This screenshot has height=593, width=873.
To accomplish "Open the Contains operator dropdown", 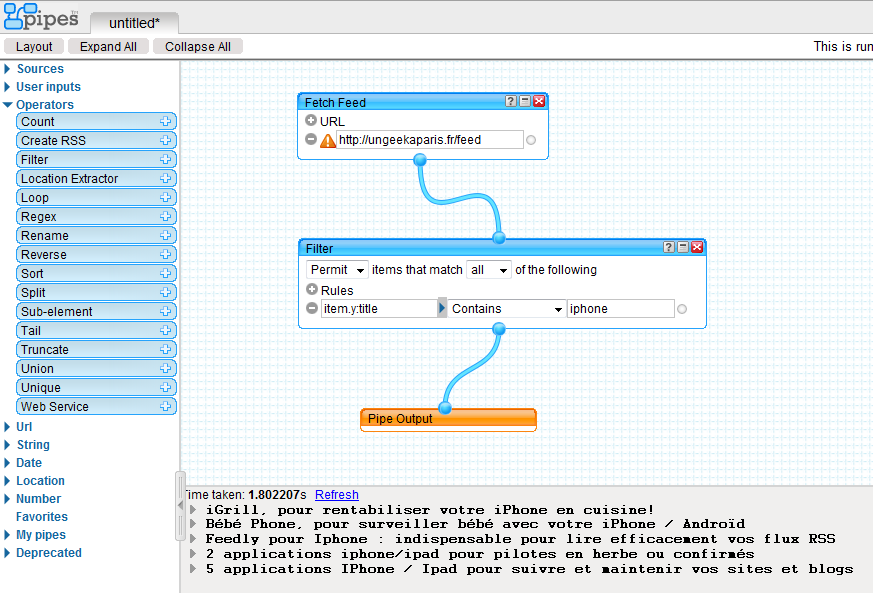I will (507, 309).
